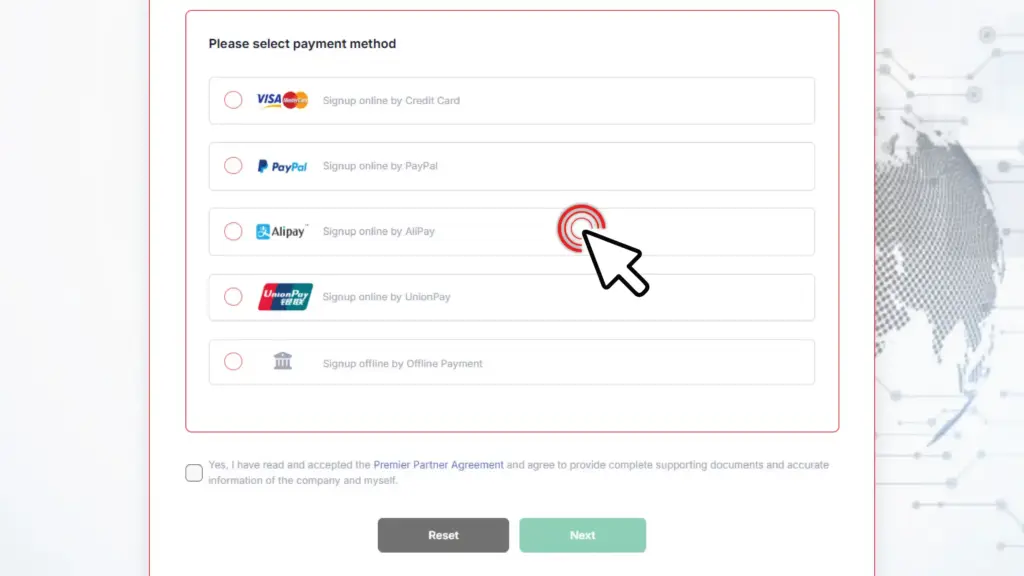The height and width of the screenshot is (576, 1024).
Task: Select the AliPay radio button
Action: [x=233, y=231]
